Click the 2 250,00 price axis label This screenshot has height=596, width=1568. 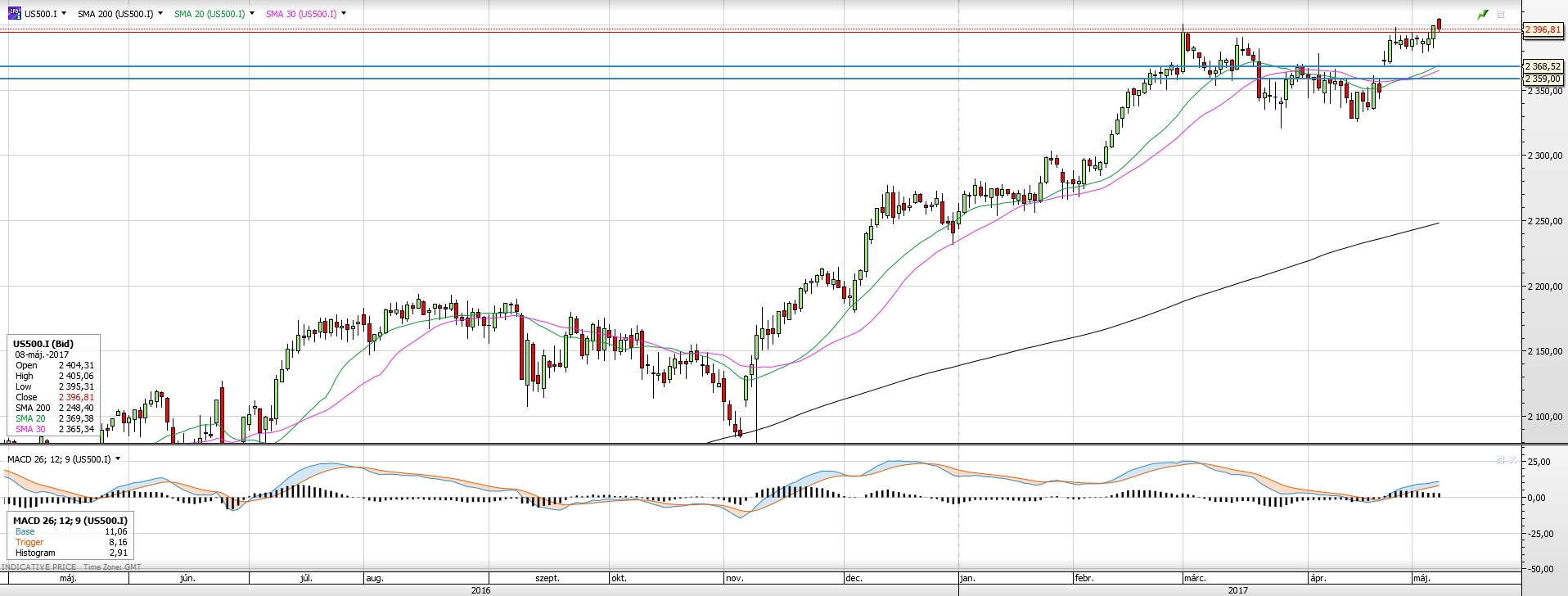(1545, 221)
